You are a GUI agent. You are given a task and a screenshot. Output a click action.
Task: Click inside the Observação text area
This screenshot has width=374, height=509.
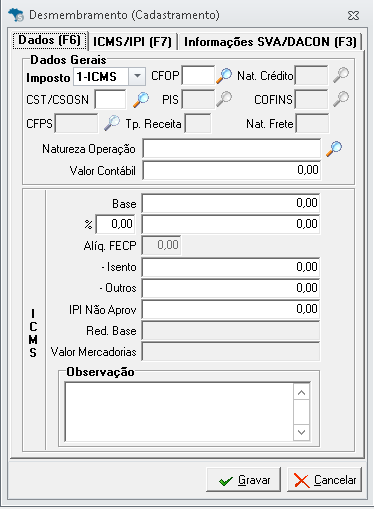(x=179, y=412)
